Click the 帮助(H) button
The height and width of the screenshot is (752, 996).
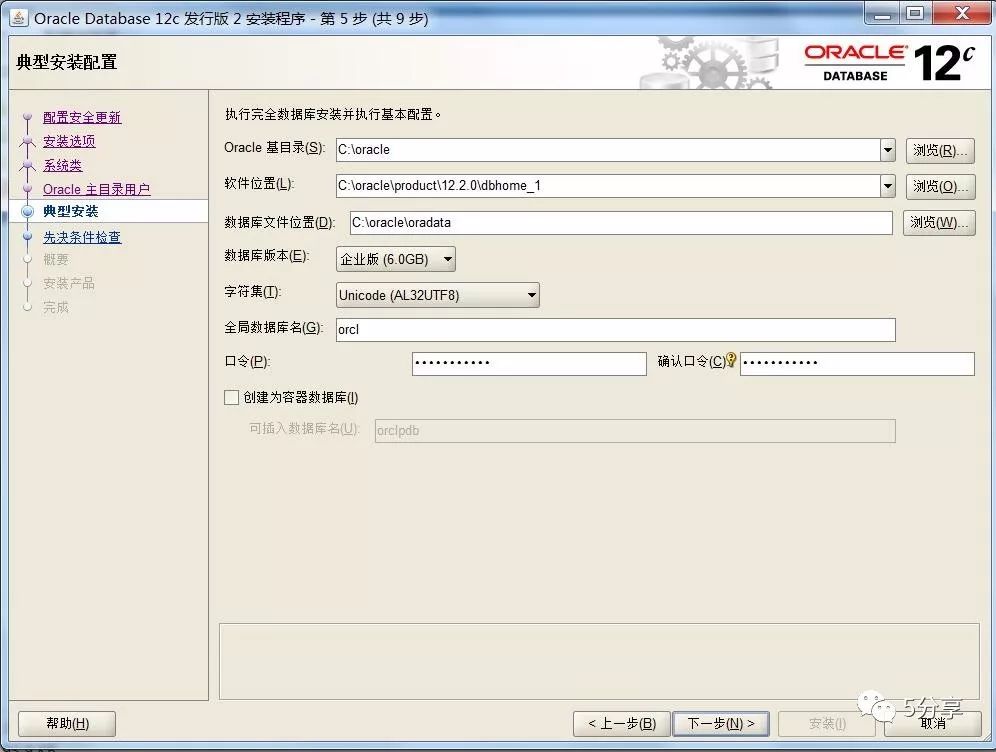tap(67, 723)
